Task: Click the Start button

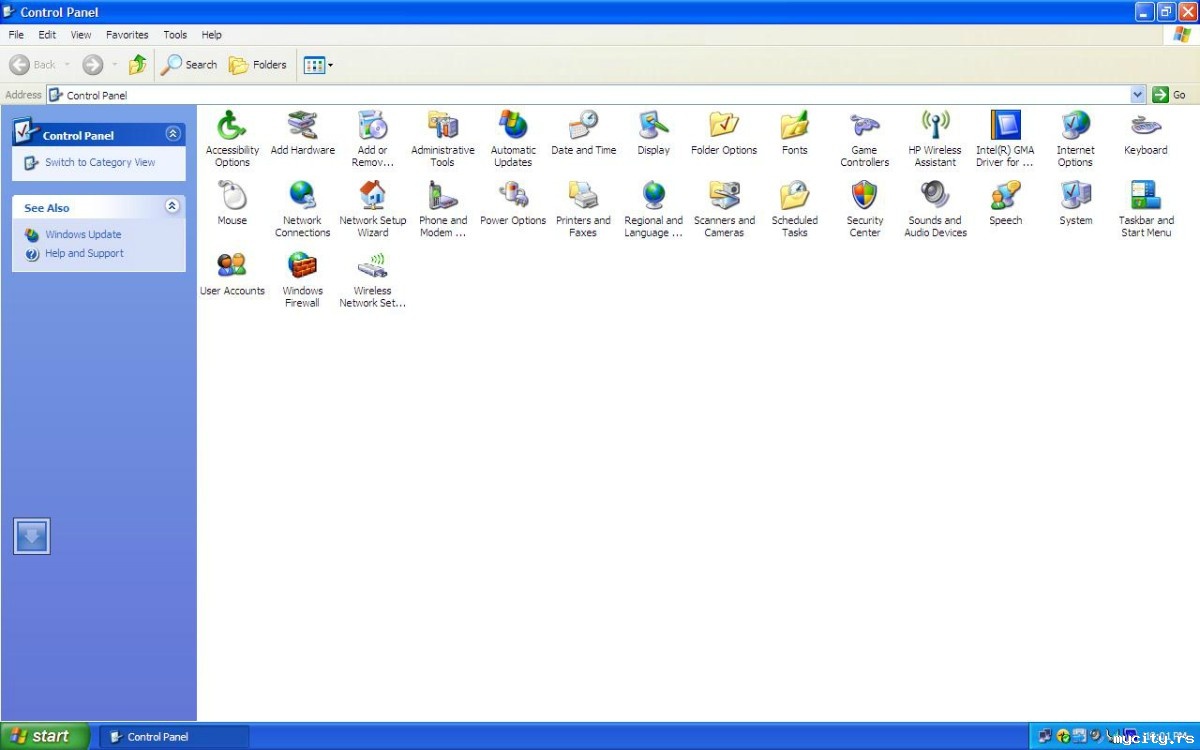Action: coord(40,737)
